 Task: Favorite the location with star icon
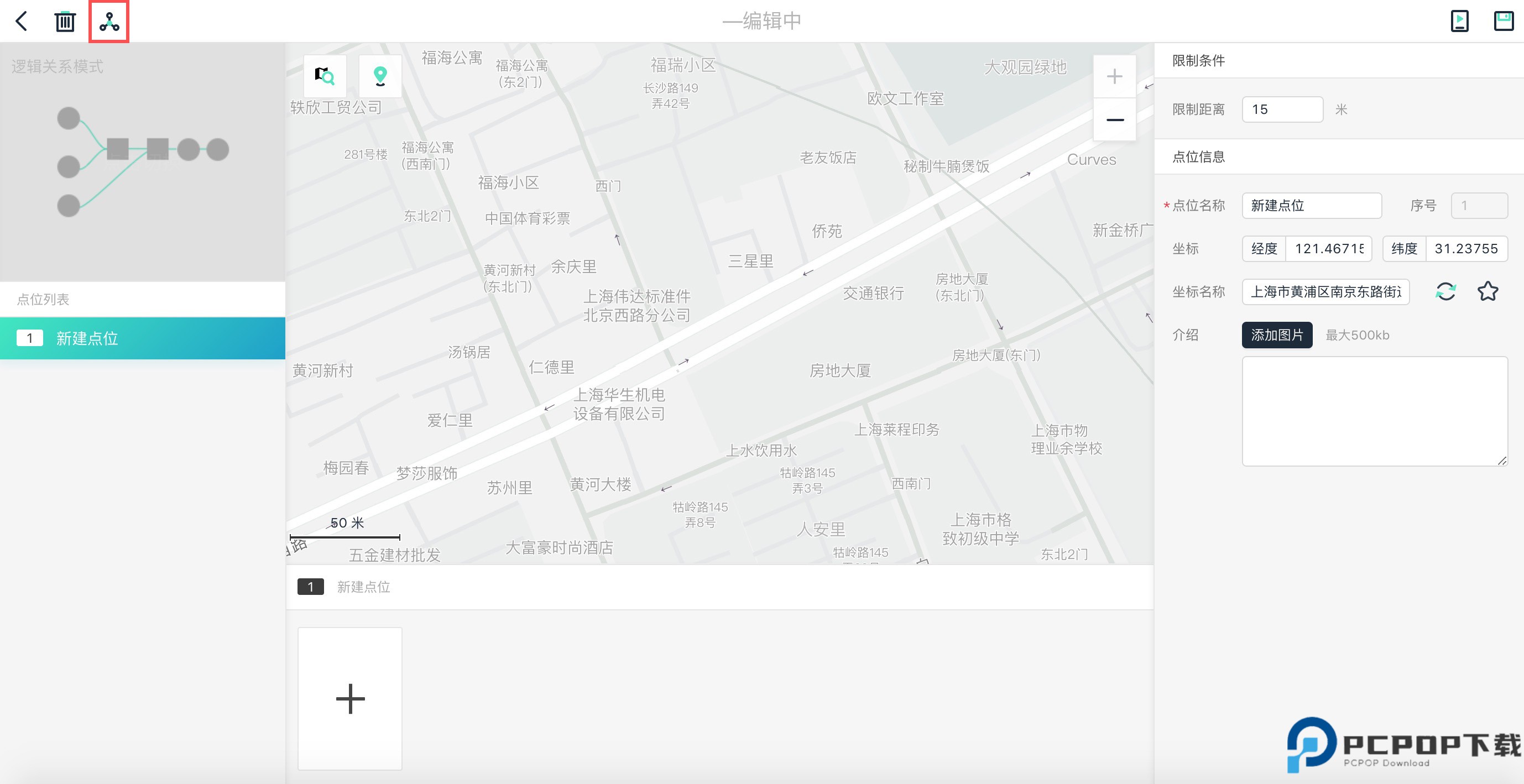(x=1488, y=292)
